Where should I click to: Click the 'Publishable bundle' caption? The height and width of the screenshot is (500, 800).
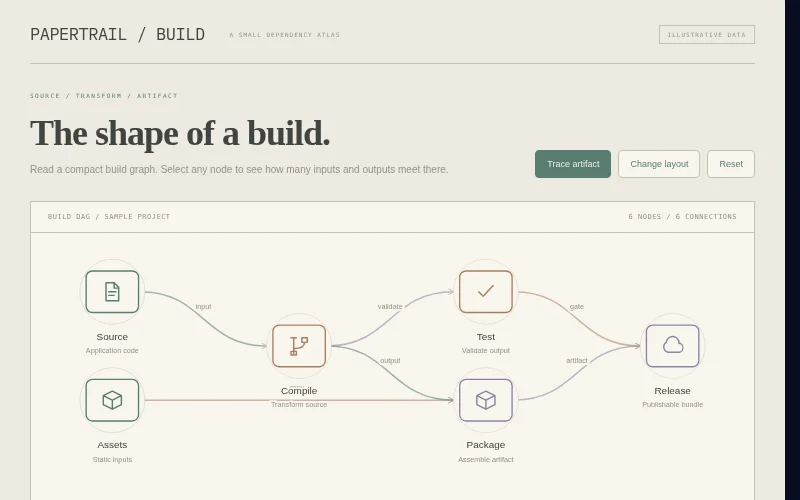[672, 405]
